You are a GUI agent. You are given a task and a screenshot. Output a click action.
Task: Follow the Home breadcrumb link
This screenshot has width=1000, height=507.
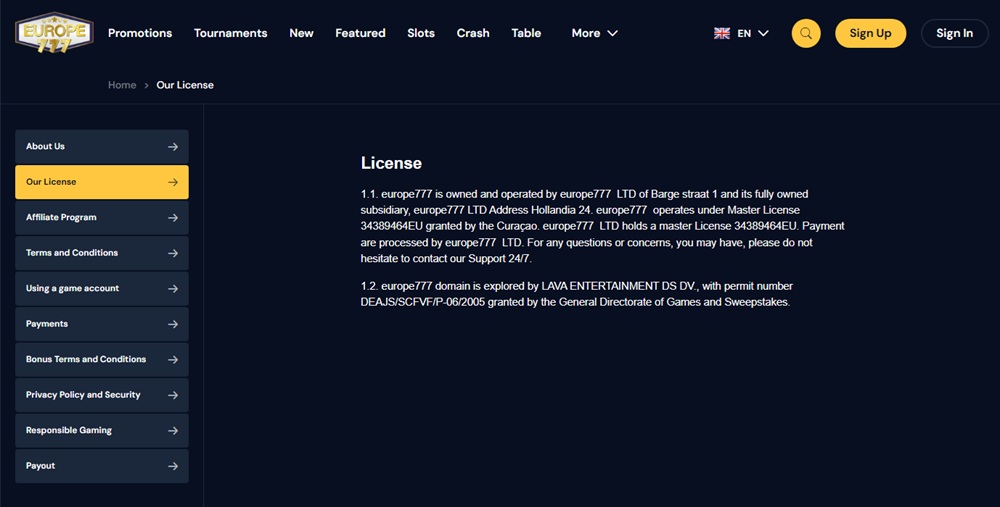pos(122,85)
